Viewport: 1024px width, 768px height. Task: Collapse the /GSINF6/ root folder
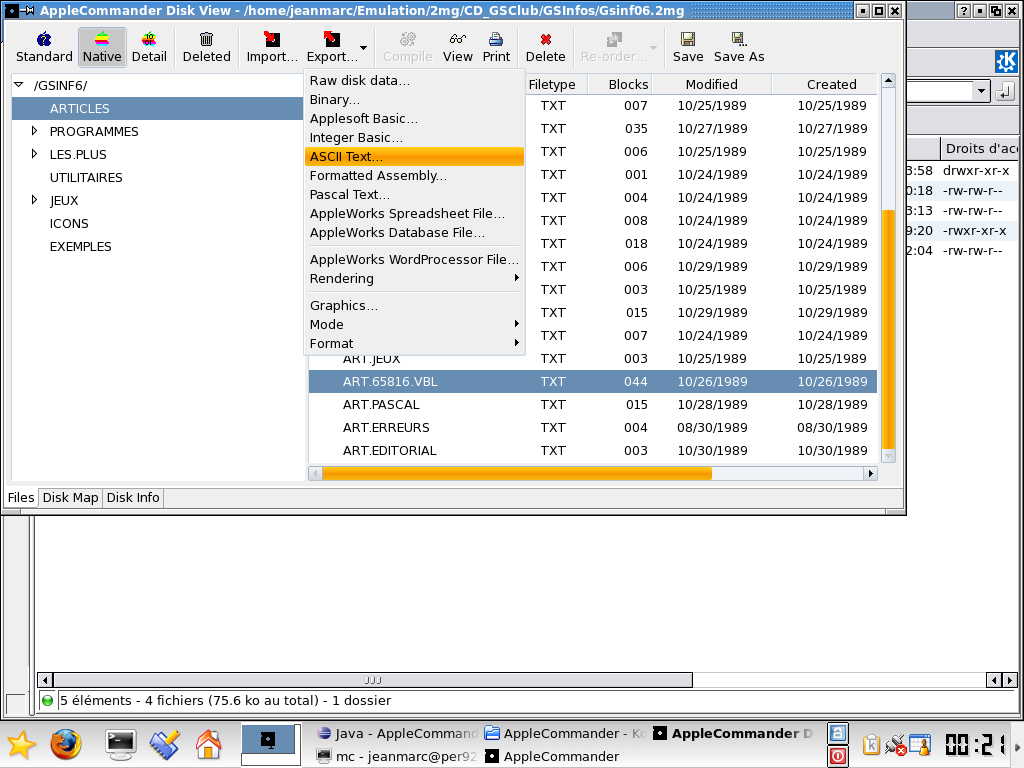point(19,85)
